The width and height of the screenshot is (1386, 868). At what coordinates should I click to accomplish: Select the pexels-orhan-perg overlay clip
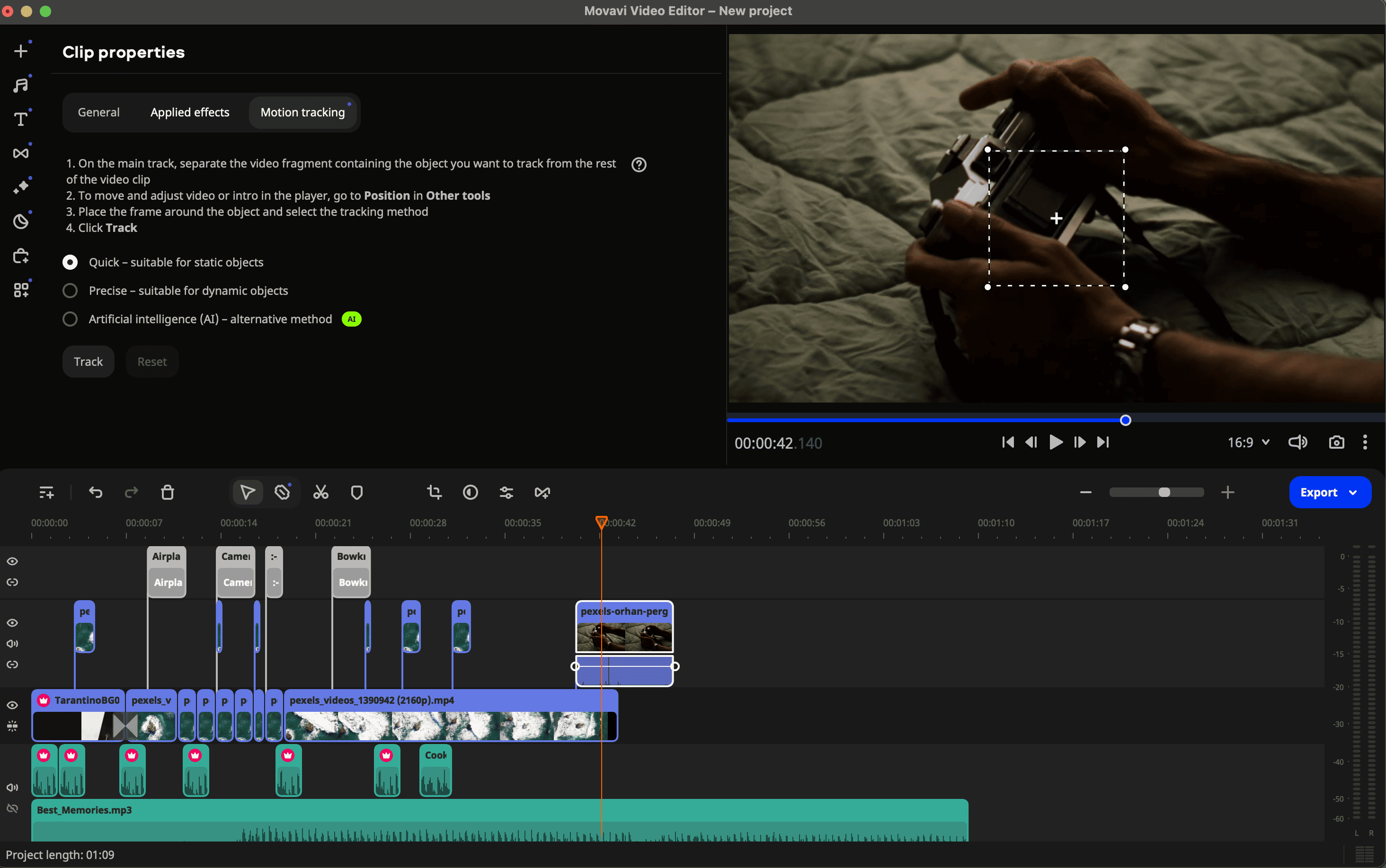coord(624,627)
